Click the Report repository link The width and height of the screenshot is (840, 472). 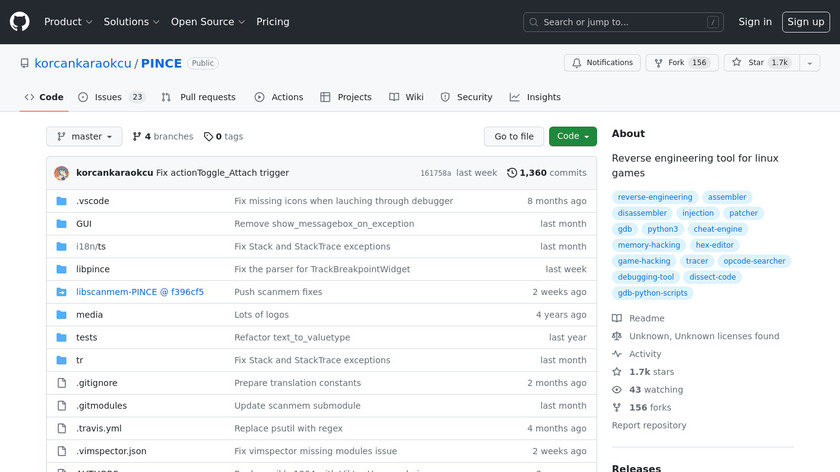coord(649,425)
